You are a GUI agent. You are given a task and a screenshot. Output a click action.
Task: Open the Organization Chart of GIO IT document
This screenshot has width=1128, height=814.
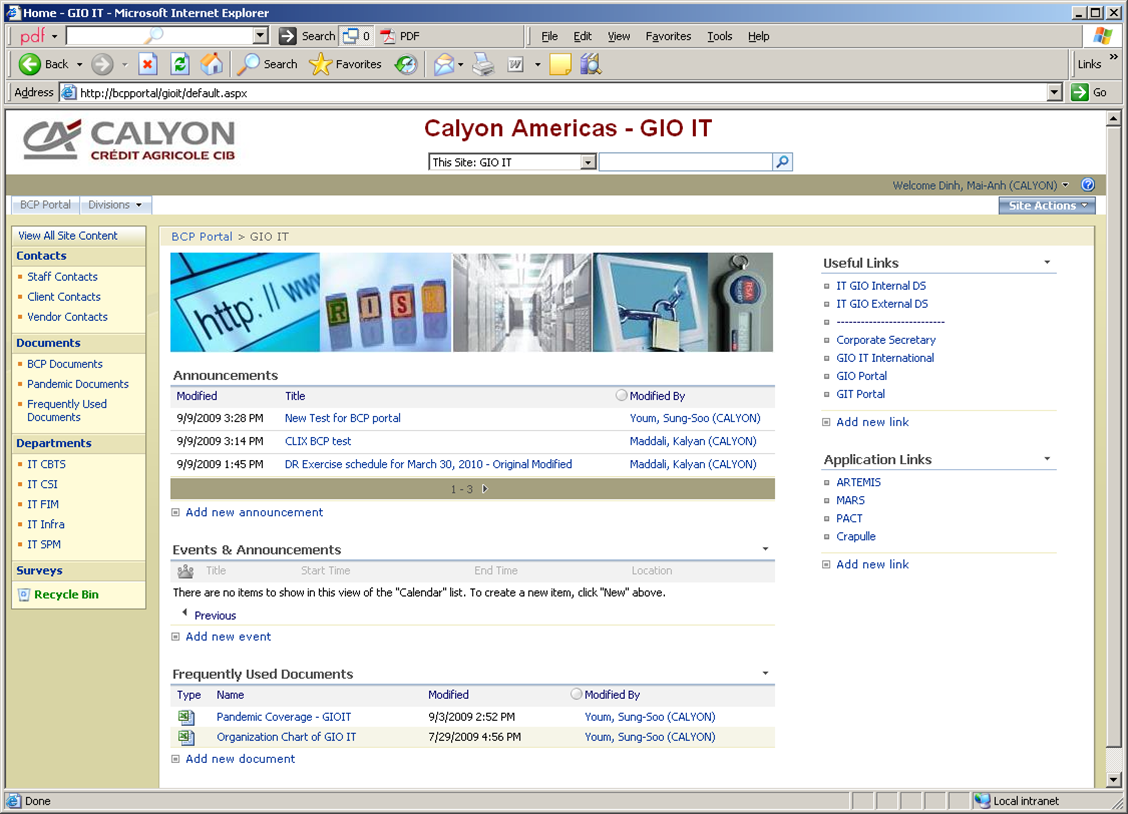pyautogui.click(x=286, y=737)
